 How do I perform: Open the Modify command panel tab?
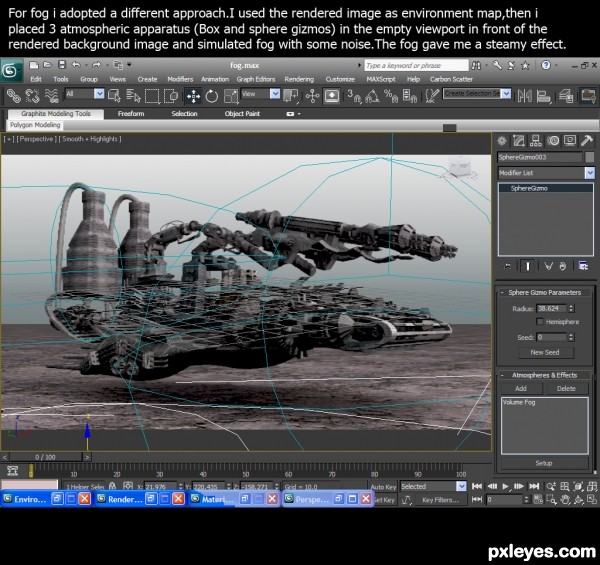pos(519,141)
